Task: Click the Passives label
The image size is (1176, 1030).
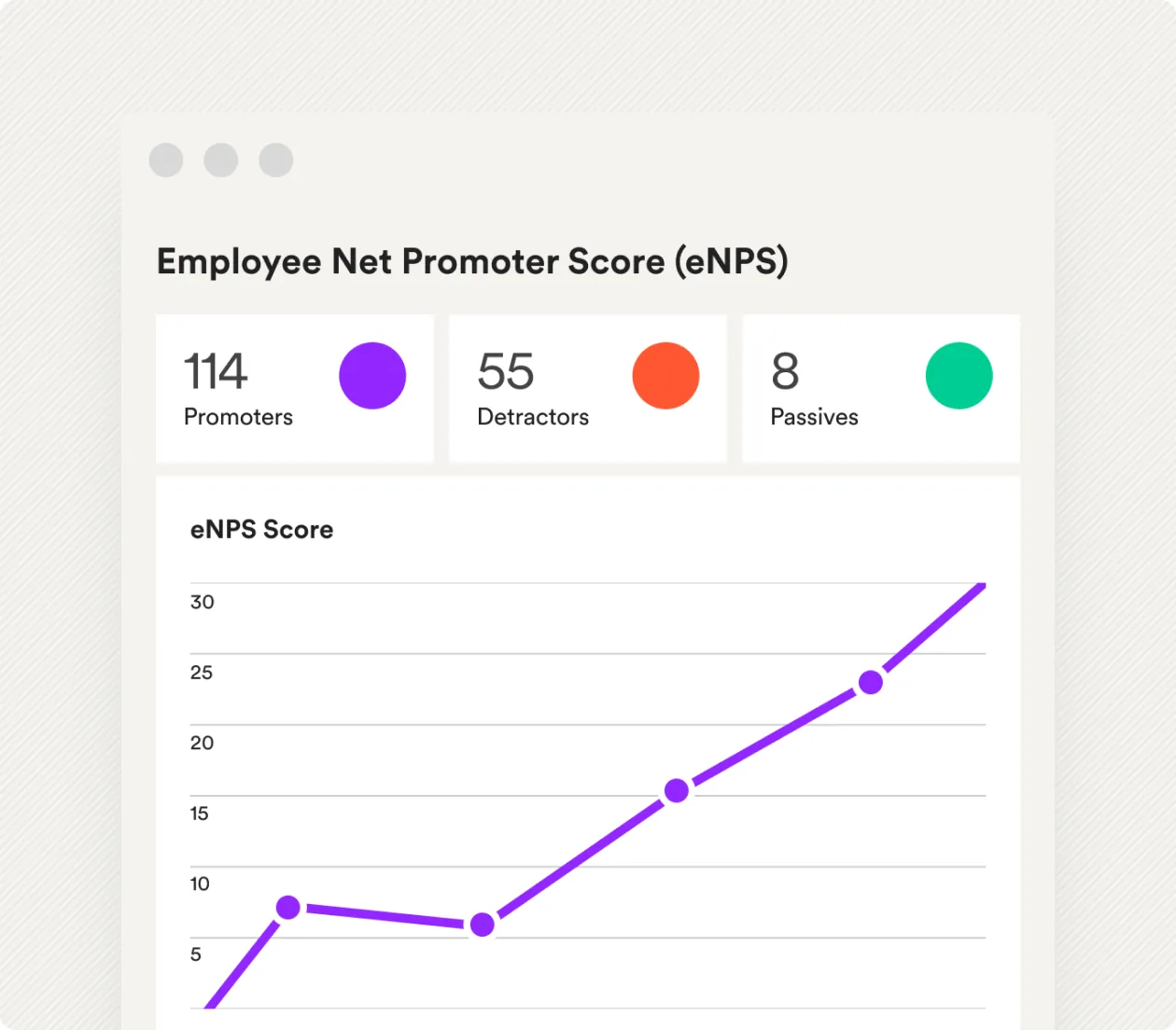Action: pos(814,417)
